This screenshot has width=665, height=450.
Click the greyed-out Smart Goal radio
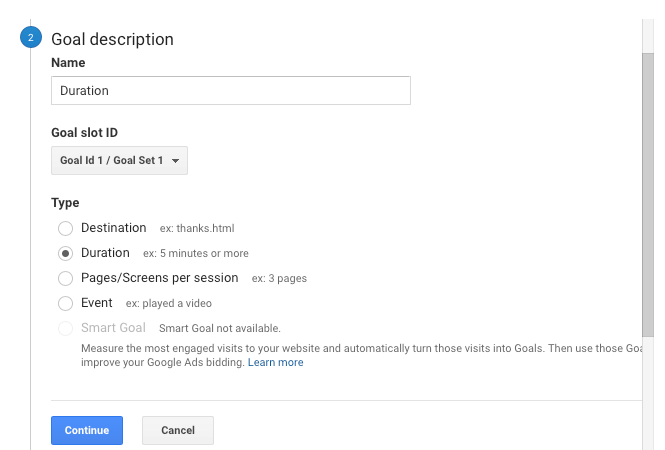65,328
